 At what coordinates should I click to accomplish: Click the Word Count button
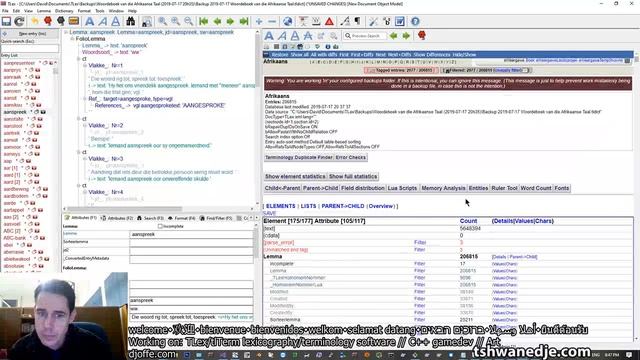pyautogui.click(x=536, y=188)
